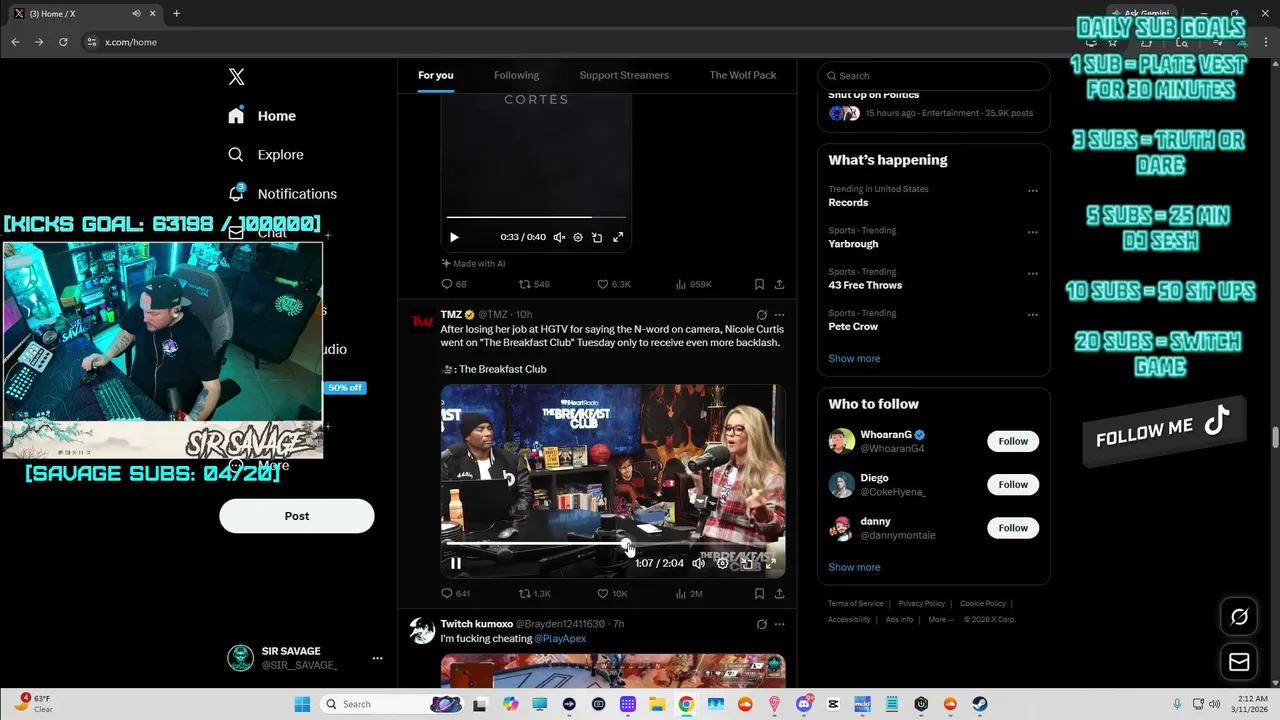Open Discord from the taskbar

[804, 704]
